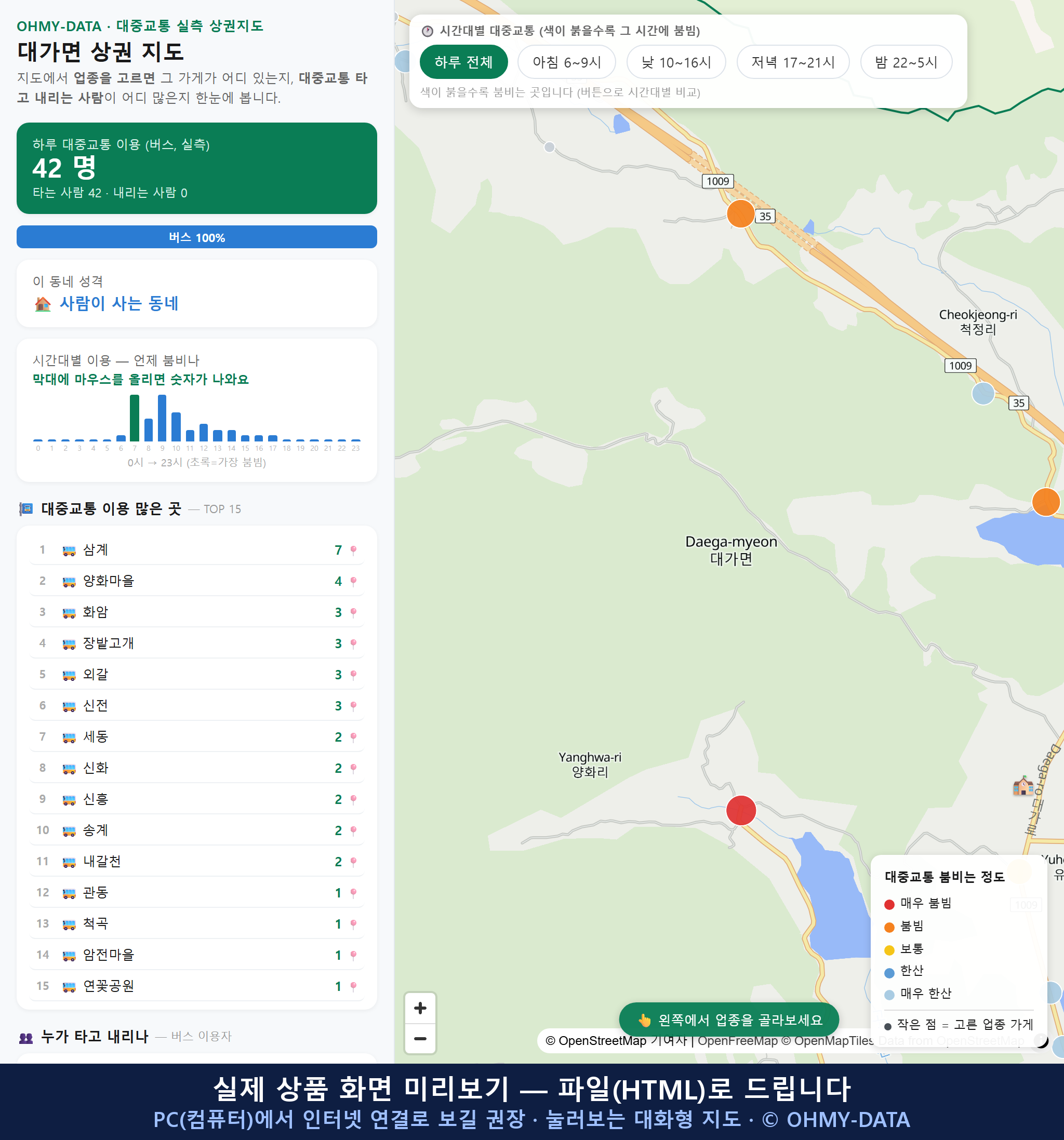Select the 연꽃공원 row in the stops list
The width and height of the screenshot is (1064, 1140).
tap(197, 986)
